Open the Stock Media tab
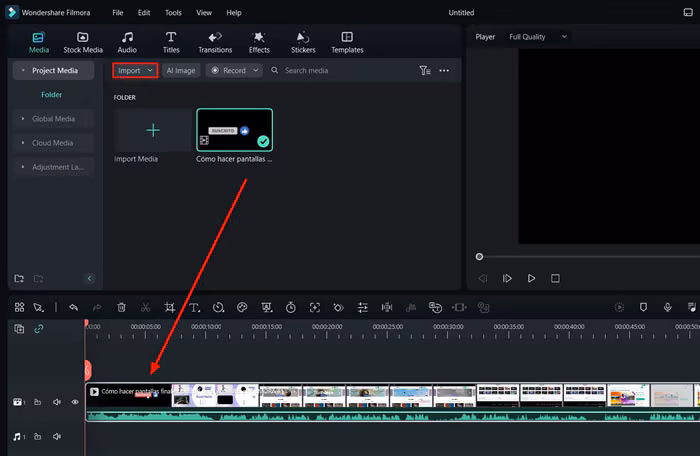700x456 pixels. coord(82,42)
